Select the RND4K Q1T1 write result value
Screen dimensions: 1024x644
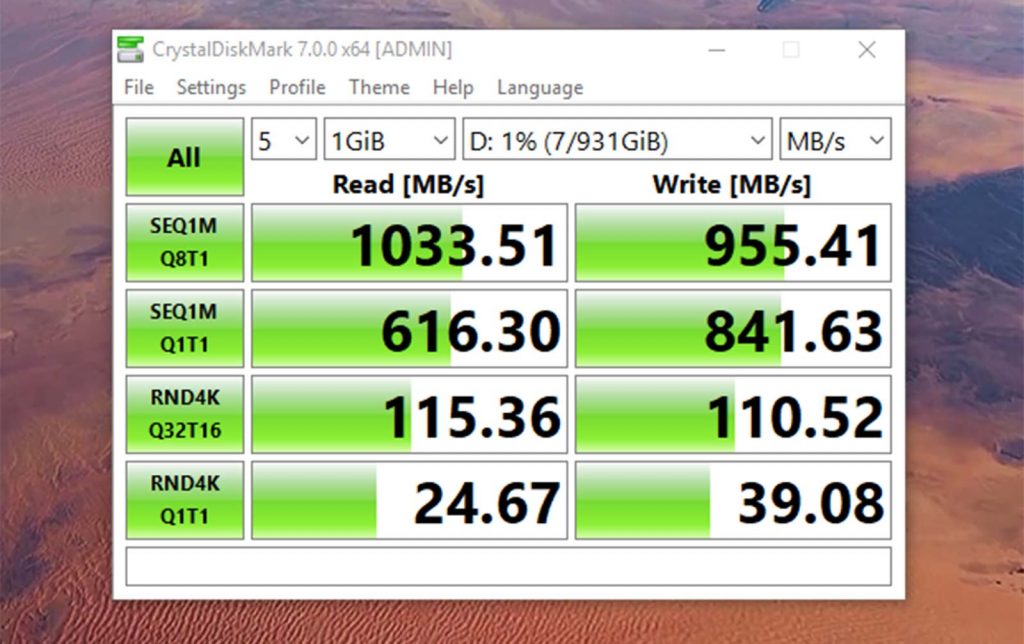coord(733,499)
